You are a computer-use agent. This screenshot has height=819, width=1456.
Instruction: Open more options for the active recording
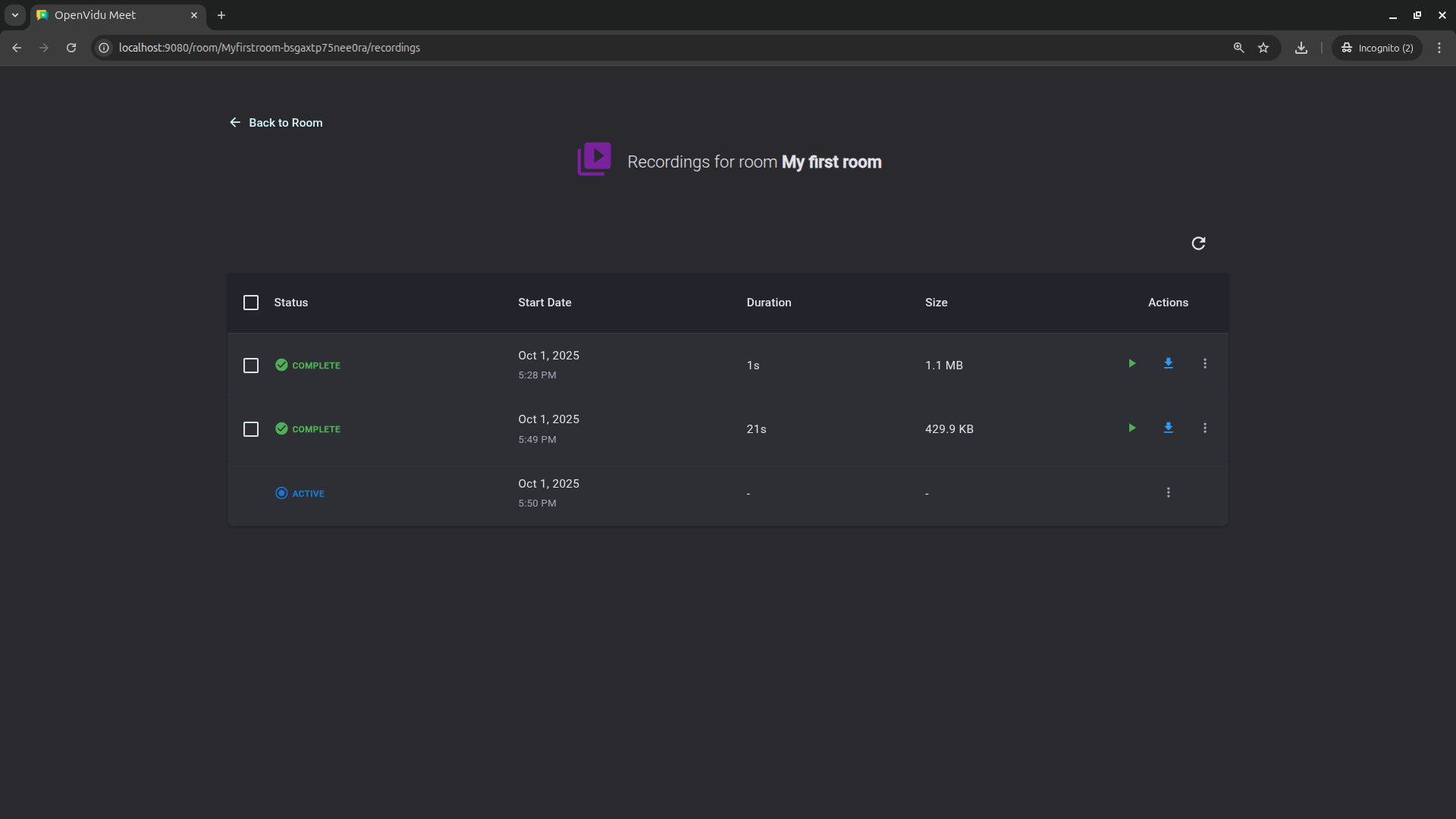pos(1168,493)
